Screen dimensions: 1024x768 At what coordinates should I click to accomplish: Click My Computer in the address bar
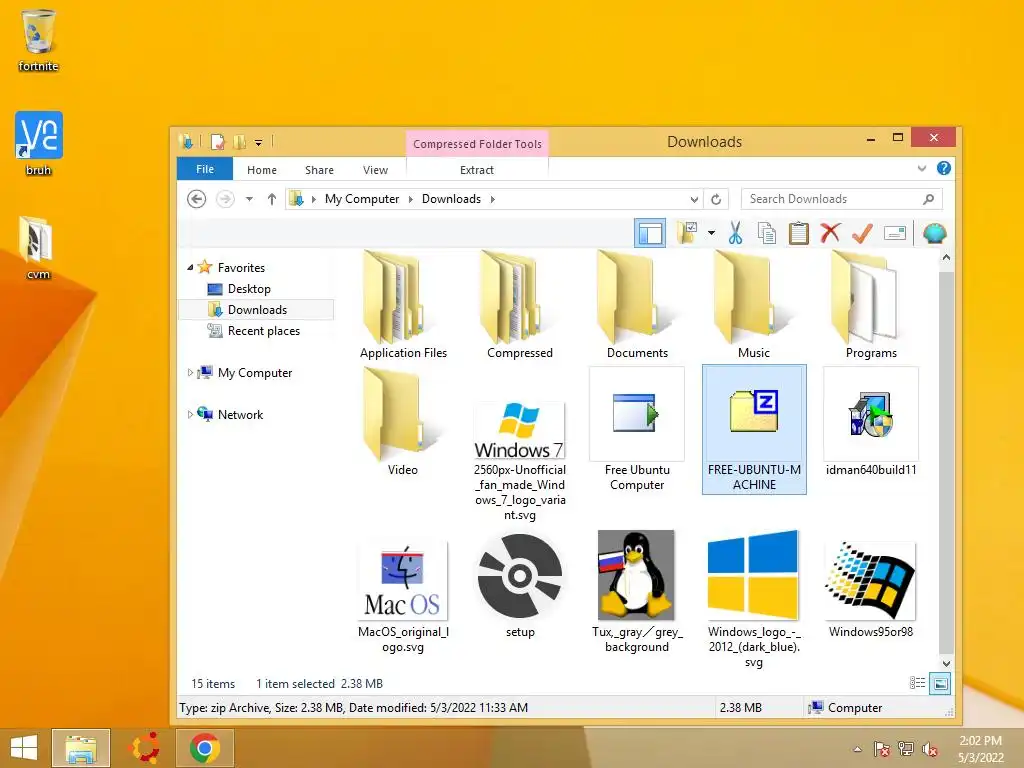(362, 199)
